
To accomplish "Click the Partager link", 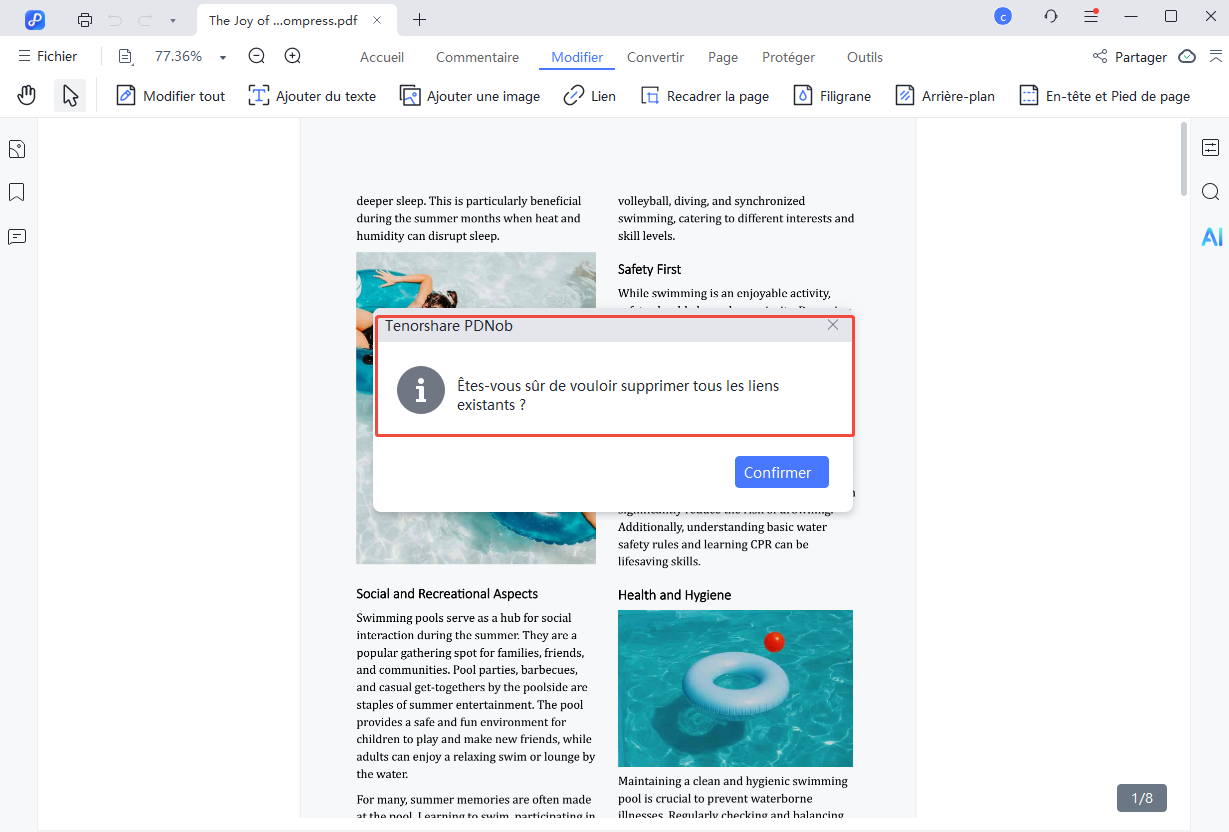I will pos(1139,57).
